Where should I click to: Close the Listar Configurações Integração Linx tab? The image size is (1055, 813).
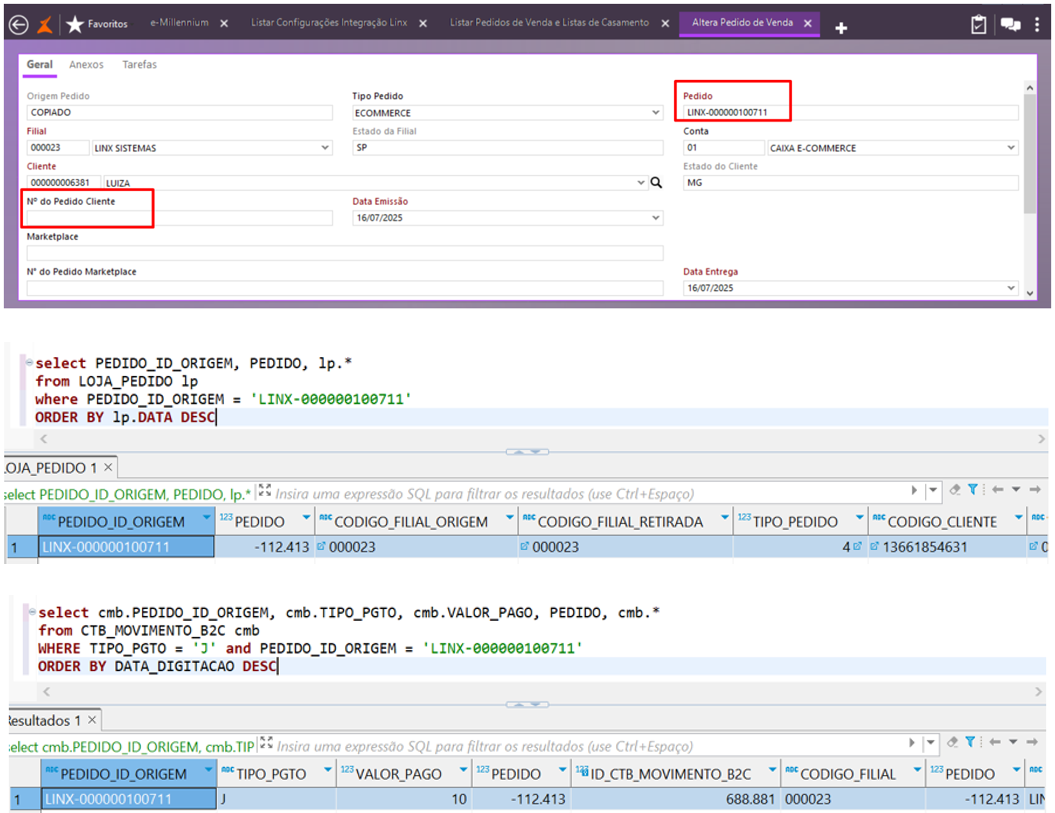[x=423, y=24]
